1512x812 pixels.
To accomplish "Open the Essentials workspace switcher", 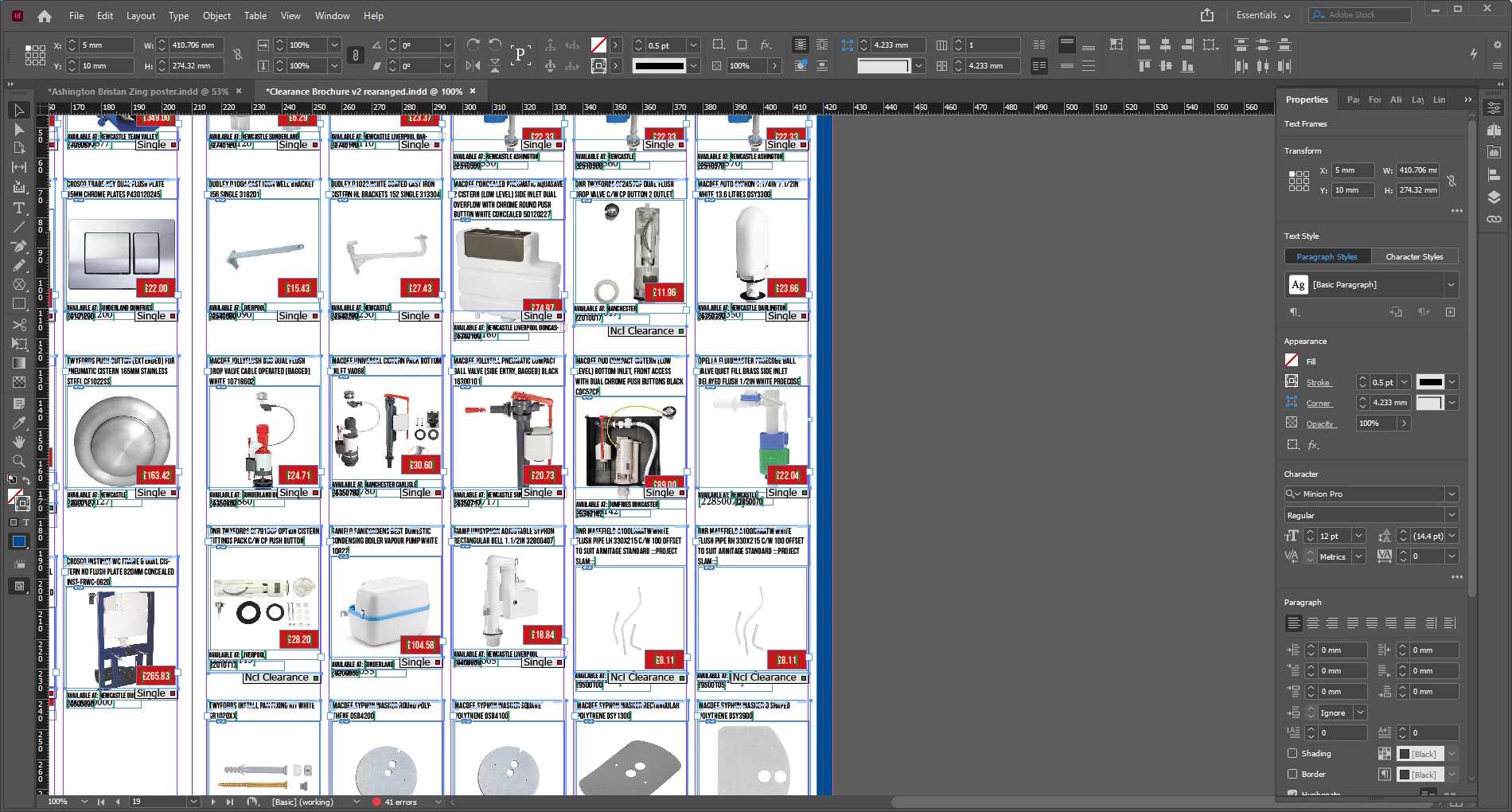I will pos(1263,15).
